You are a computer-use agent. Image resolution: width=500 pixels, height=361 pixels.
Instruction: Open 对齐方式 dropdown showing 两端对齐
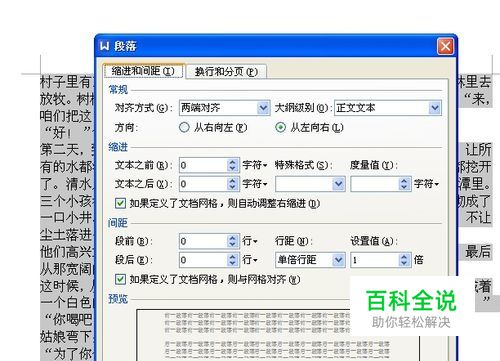tap(225, 108)
